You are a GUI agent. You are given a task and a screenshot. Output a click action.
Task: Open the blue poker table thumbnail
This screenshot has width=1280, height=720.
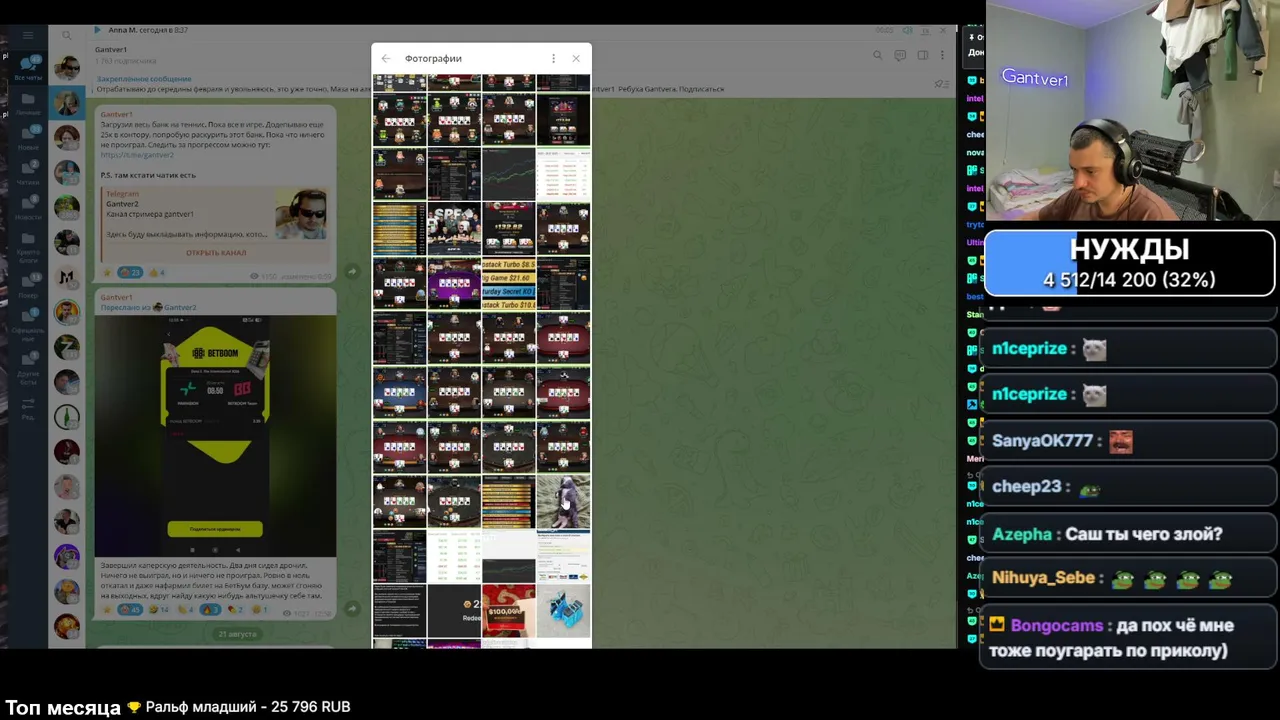click(x=399, y=393)
